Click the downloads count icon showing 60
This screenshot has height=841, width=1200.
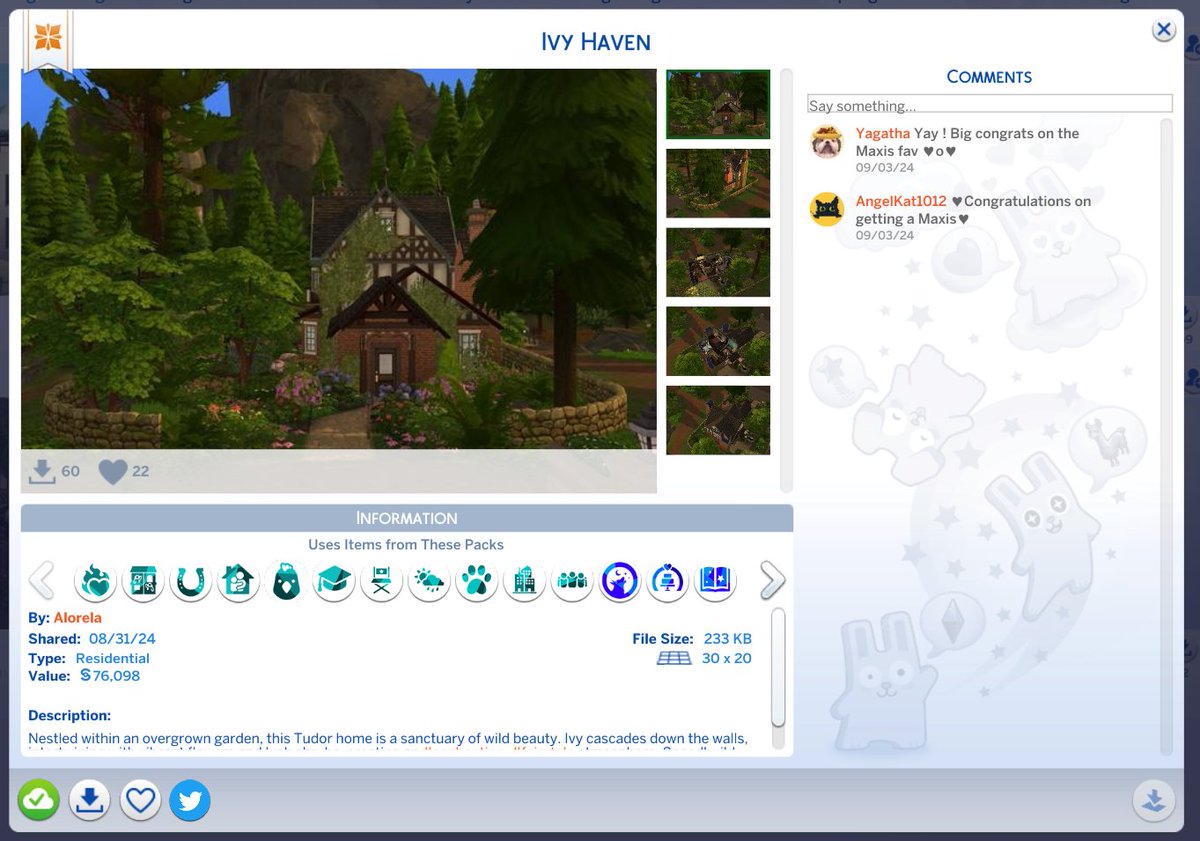(42, 471)
